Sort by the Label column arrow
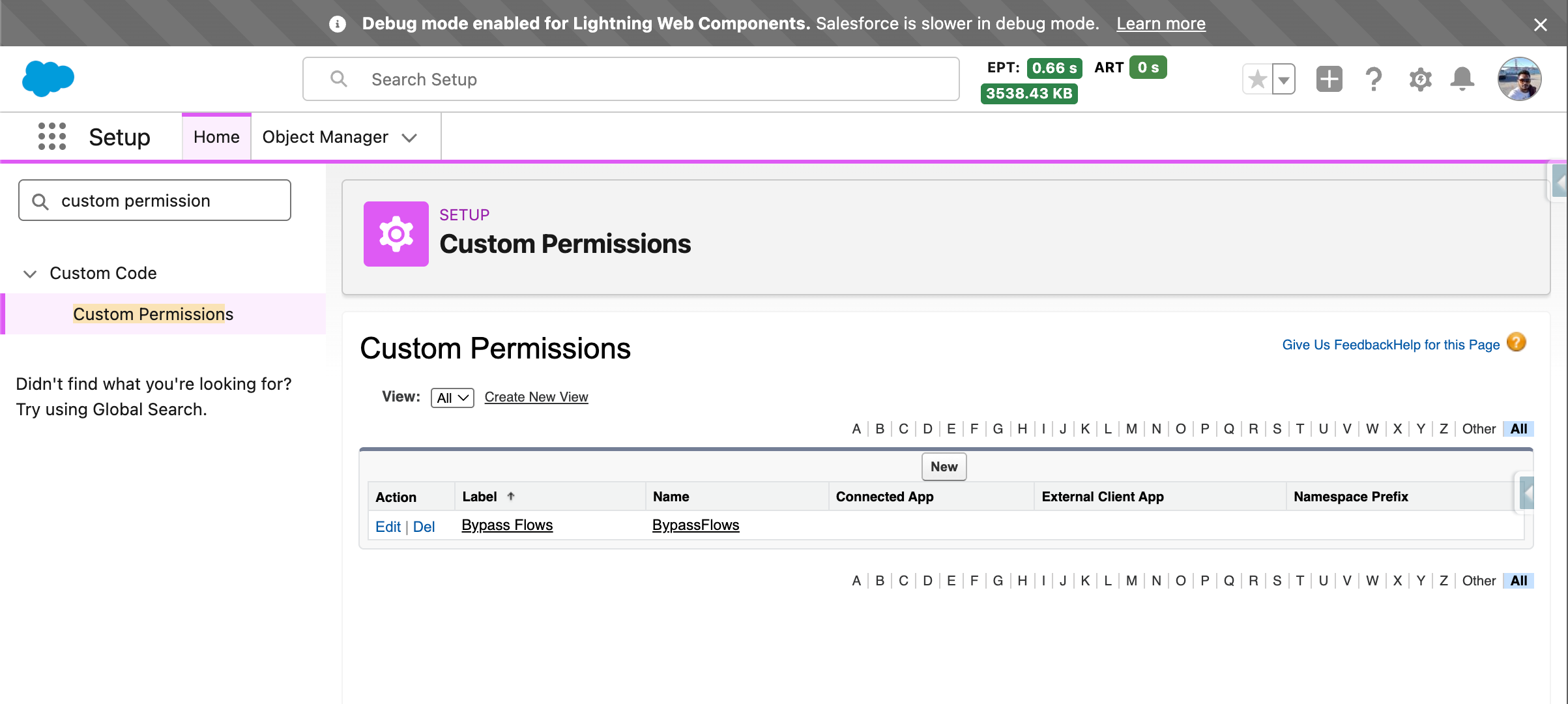Viewport: 1568px width, 704px height. 512,496
